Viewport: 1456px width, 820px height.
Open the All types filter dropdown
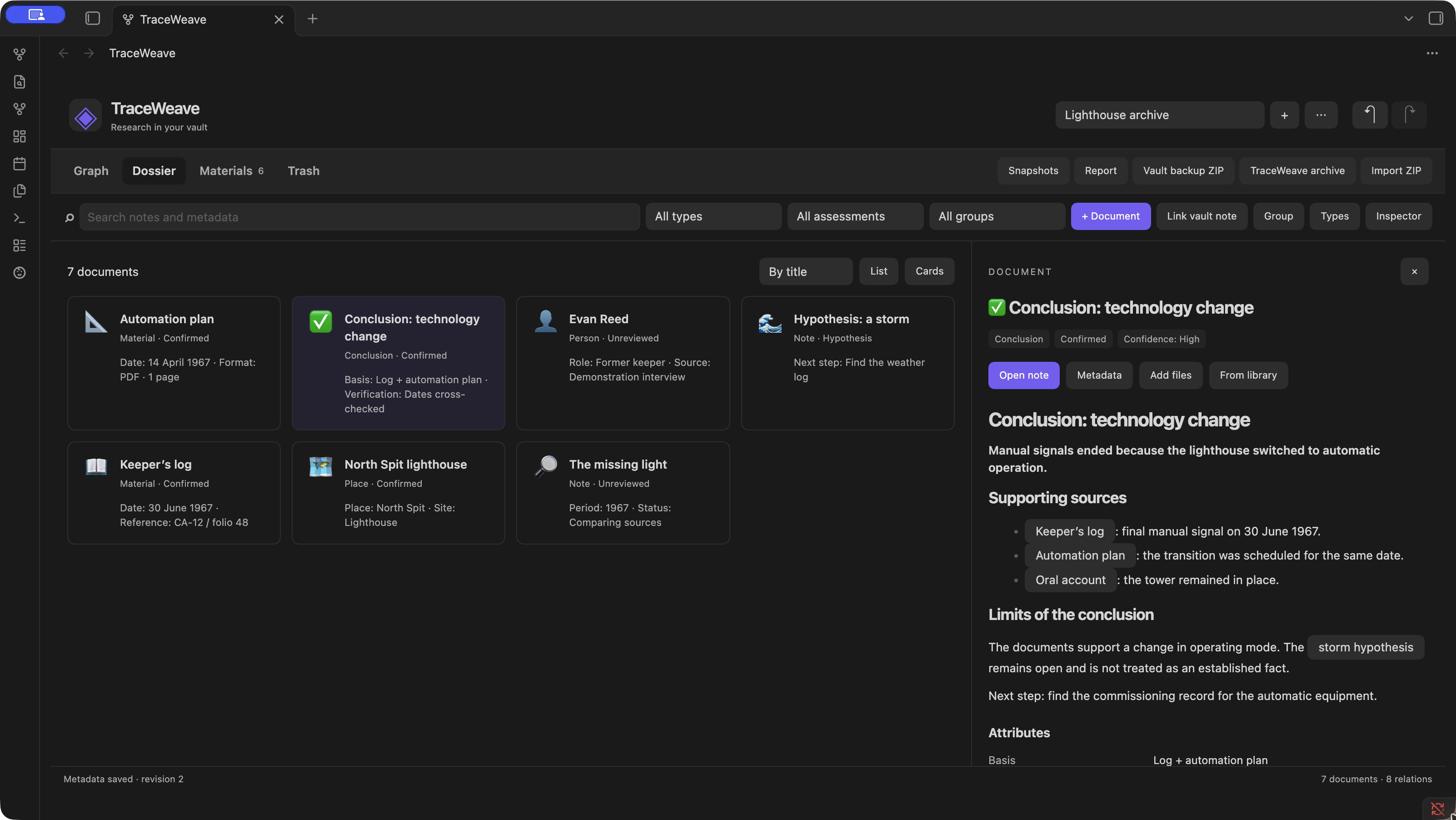713,217
